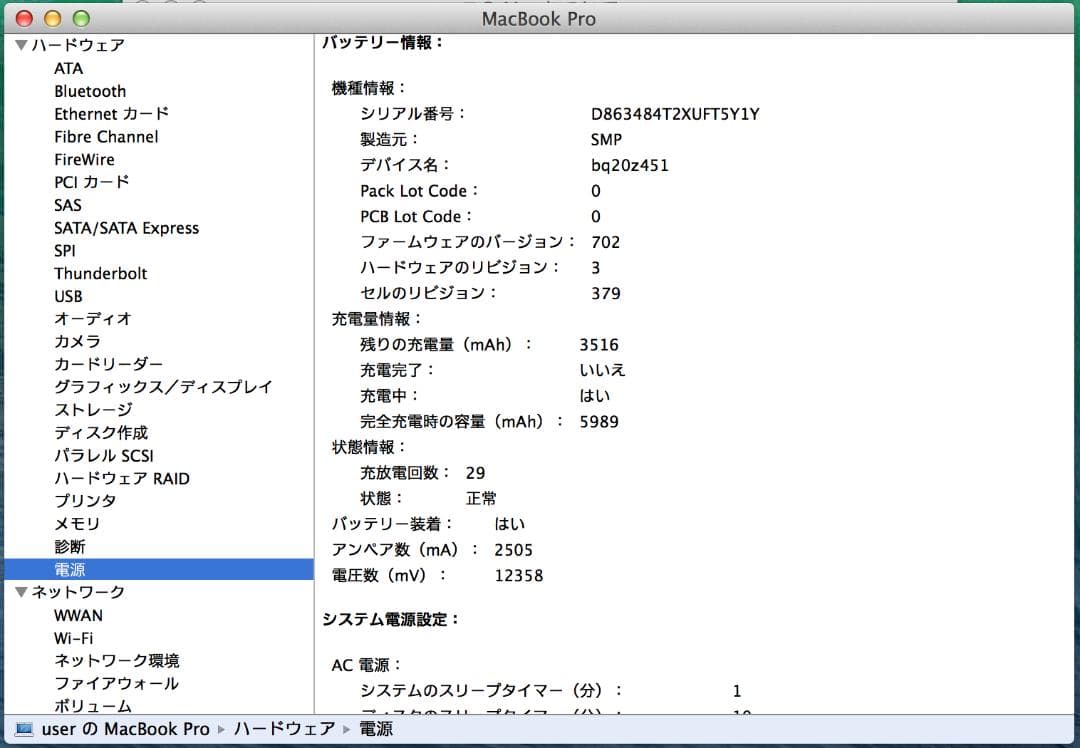The width and height of the screenshot is (1080, 748).
Task: View Wi-Fi details under ネットワーク
Action: click(78, 638)
